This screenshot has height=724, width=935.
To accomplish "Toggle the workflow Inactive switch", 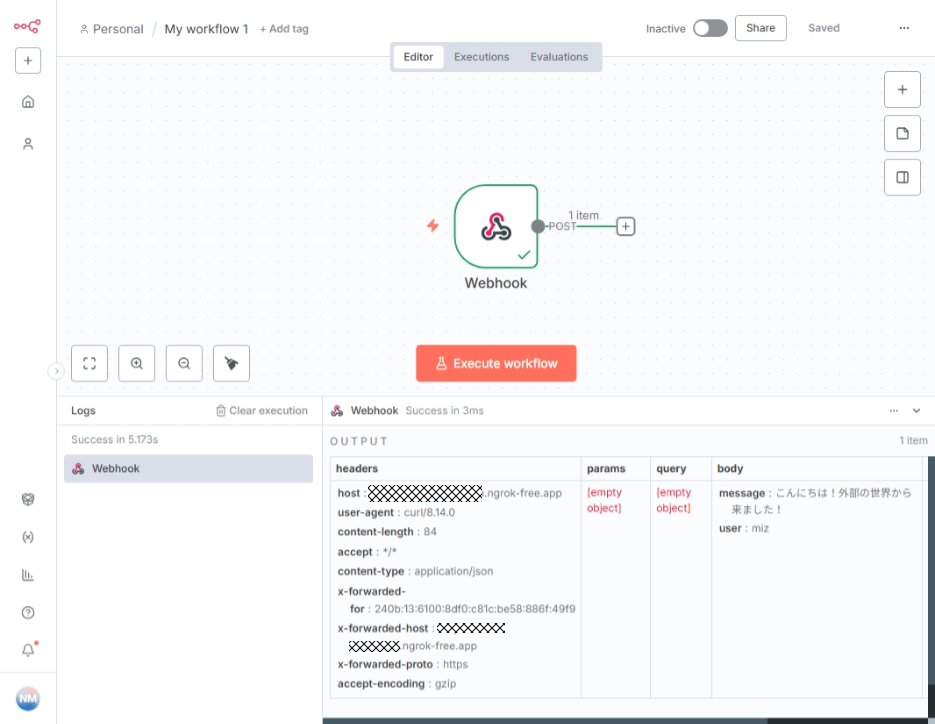I will [710, 28].
